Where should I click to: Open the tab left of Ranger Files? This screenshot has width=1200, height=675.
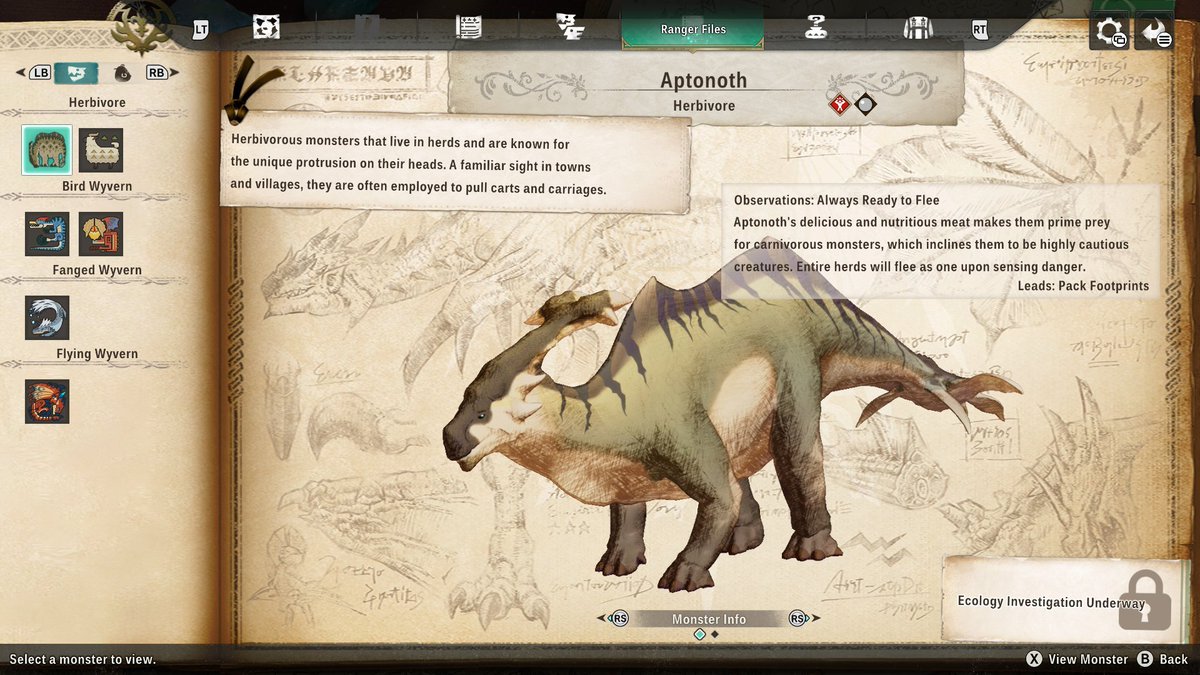(570, 28)
